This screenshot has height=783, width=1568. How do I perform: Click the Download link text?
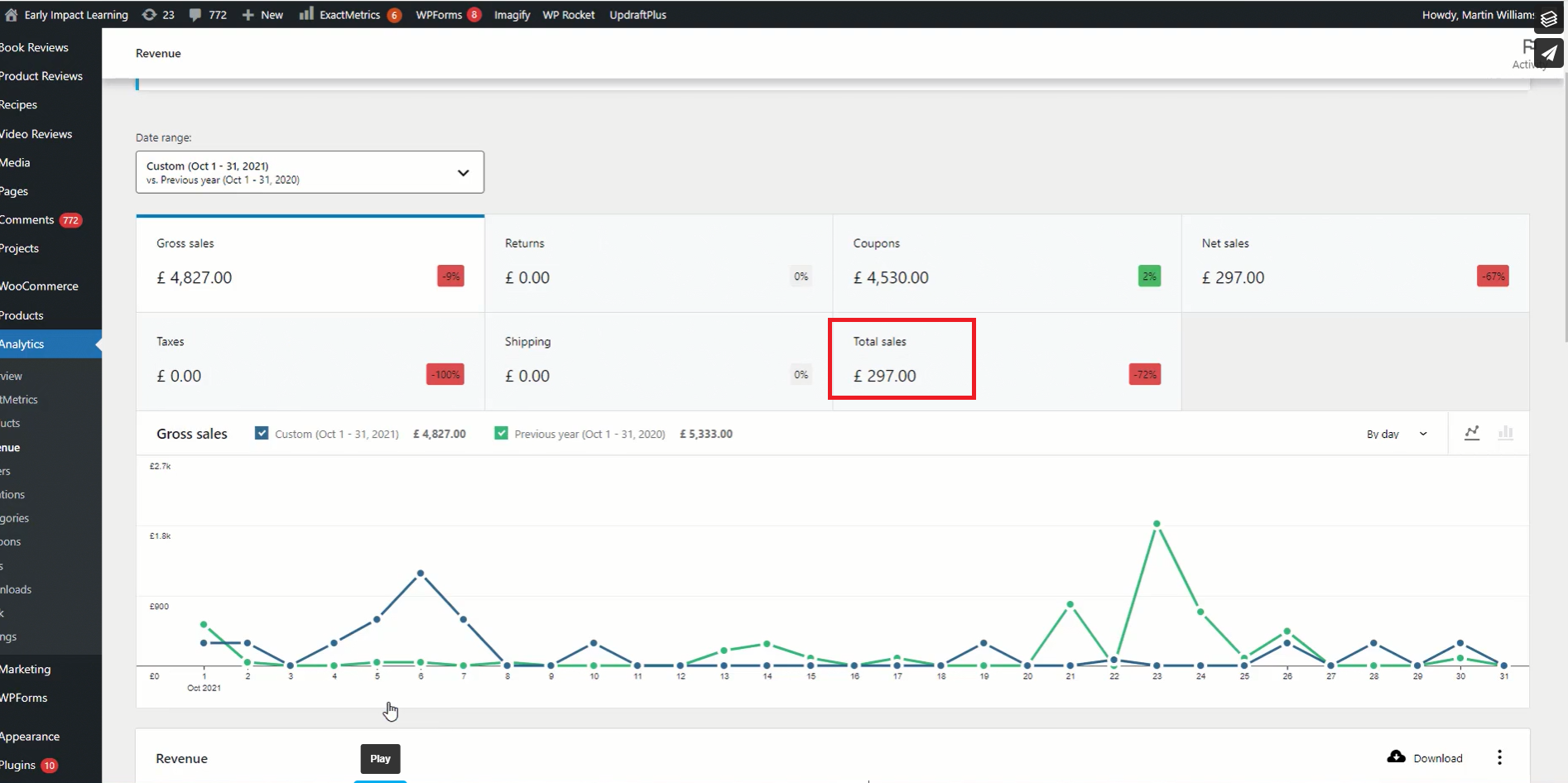[1438, 758]
